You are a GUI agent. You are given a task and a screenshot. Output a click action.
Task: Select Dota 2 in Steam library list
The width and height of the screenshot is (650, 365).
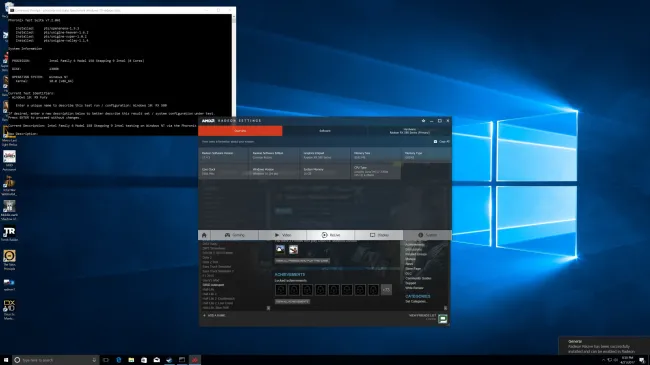207,258
